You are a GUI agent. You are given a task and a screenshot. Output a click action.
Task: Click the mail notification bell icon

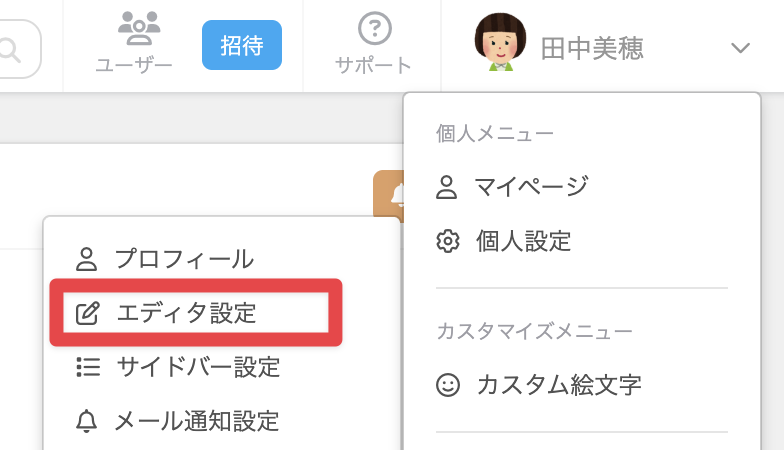click(87, 421)
